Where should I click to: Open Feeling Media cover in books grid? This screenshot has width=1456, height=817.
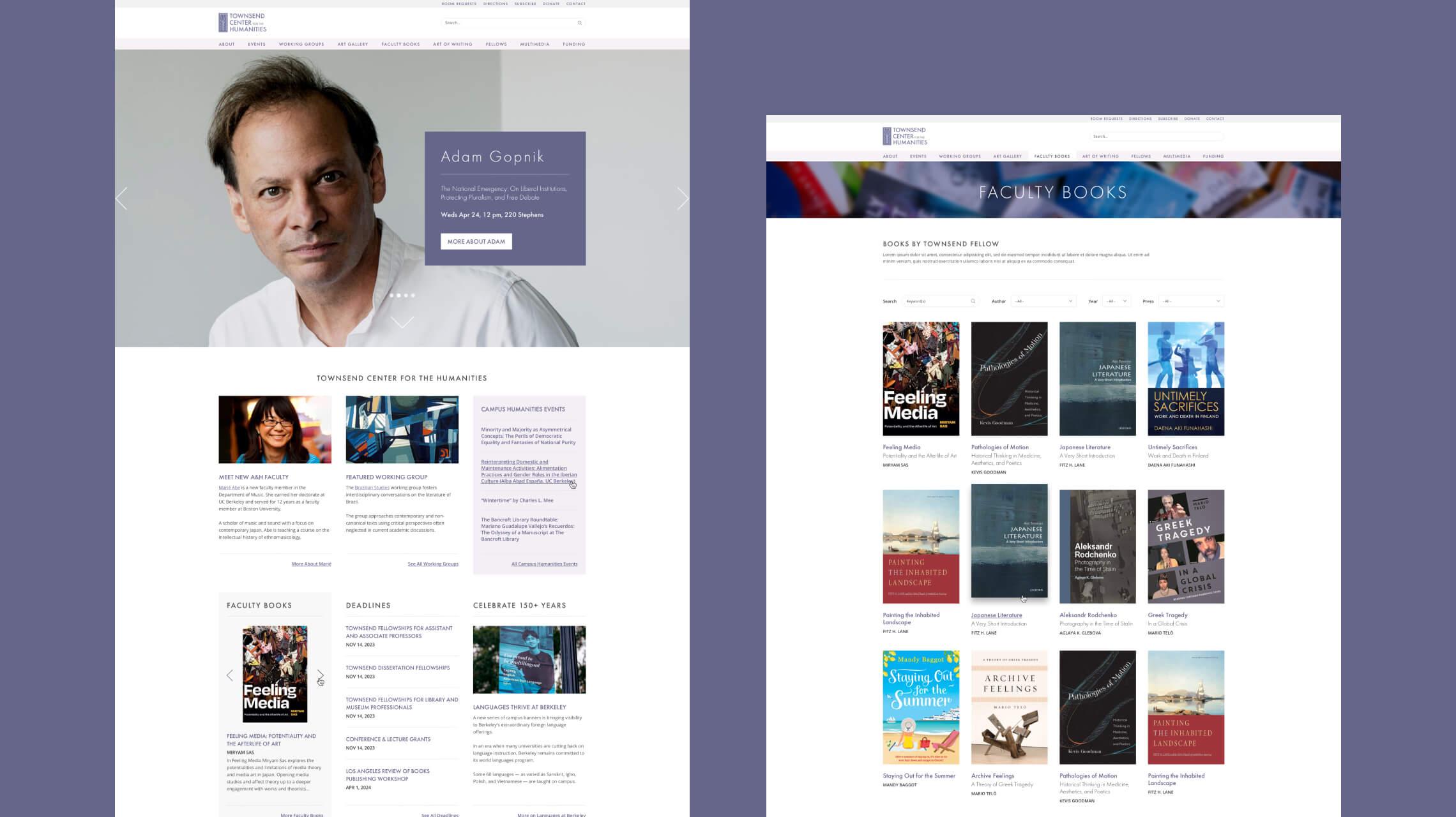click(921, 379)
